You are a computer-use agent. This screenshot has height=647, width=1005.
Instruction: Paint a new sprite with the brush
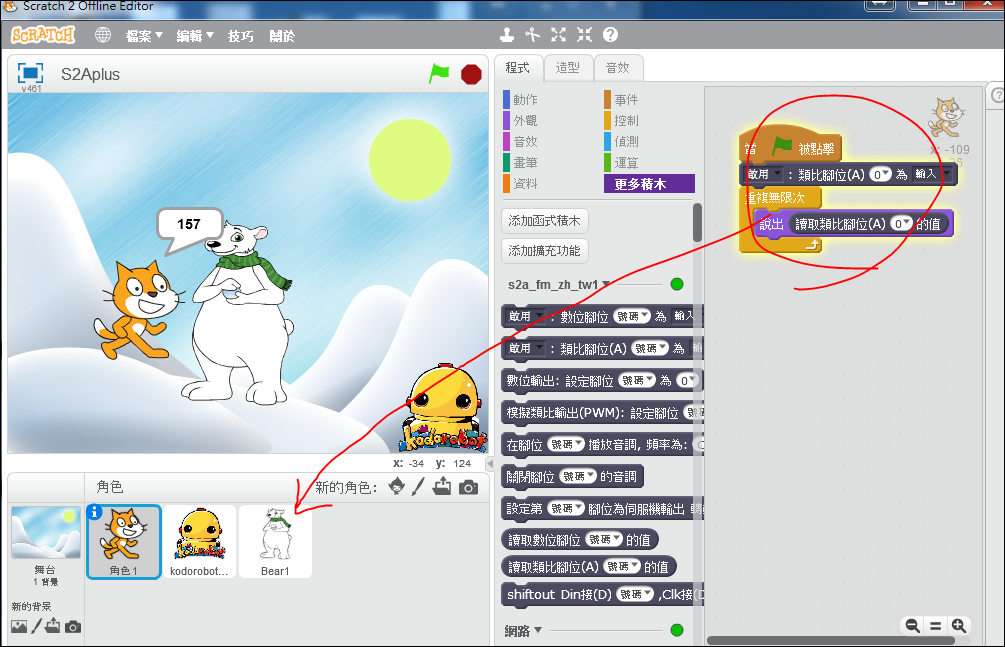(419, 487)
